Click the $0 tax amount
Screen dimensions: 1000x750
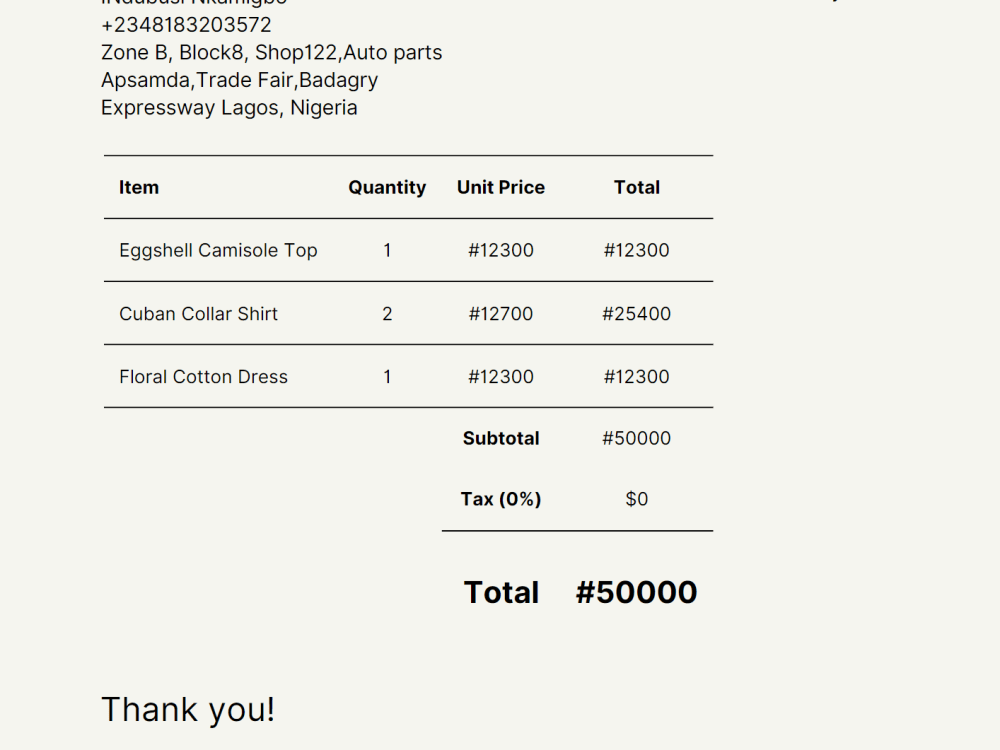tap(636, 499)
